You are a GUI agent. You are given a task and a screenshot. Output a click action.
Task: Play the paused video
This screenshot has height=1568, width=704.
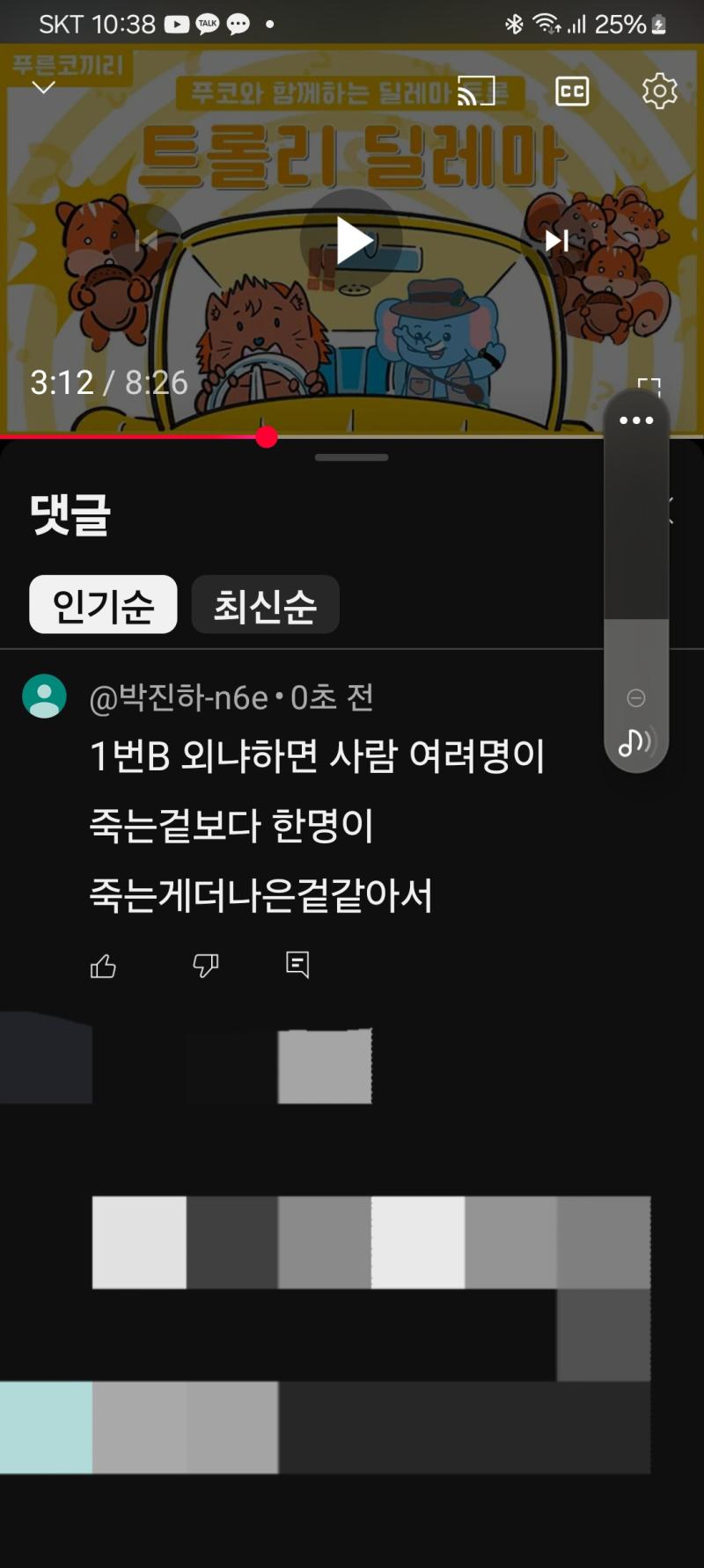(352, 240)
